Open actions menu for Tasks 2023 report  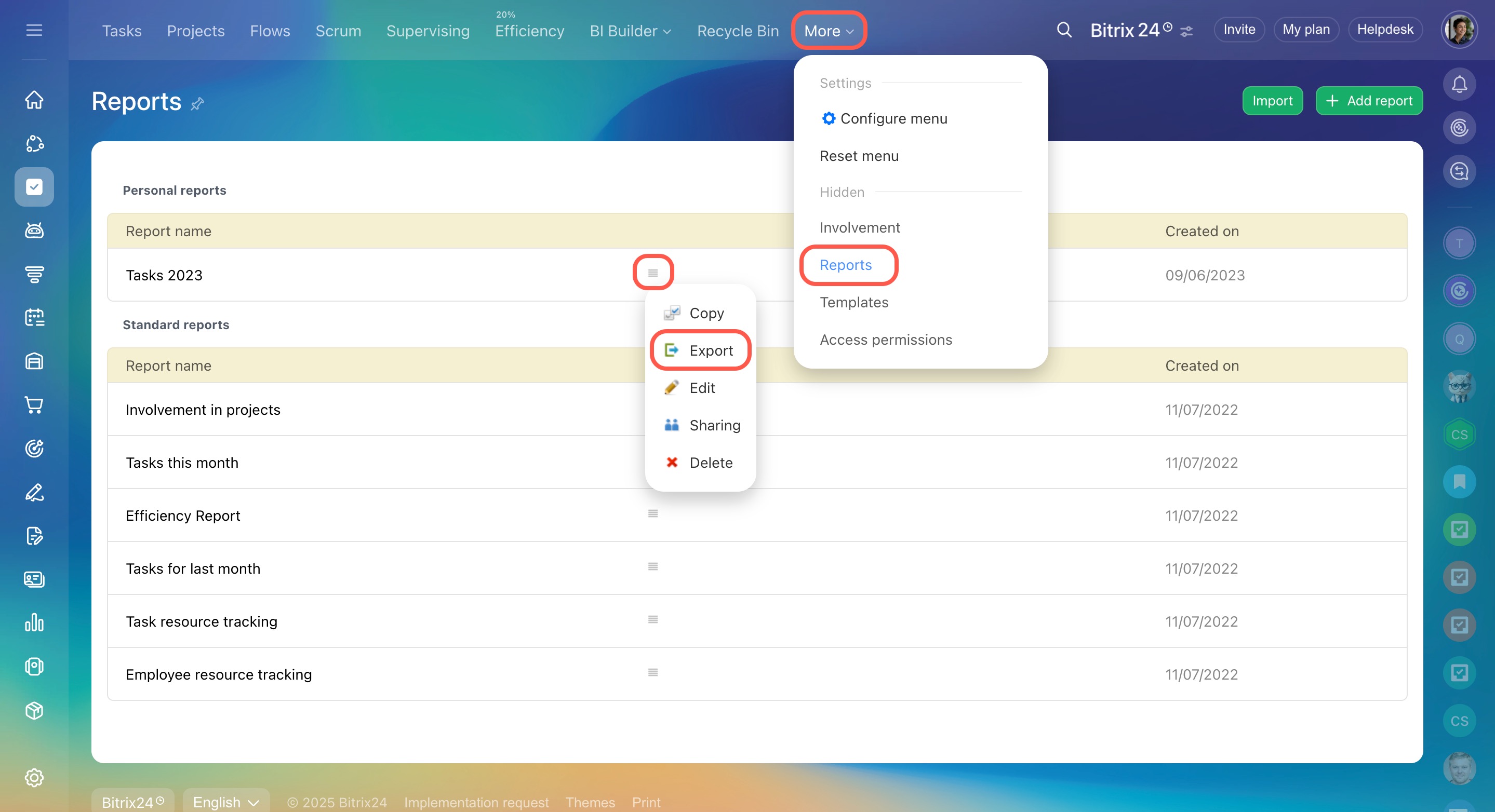[653, 273]
